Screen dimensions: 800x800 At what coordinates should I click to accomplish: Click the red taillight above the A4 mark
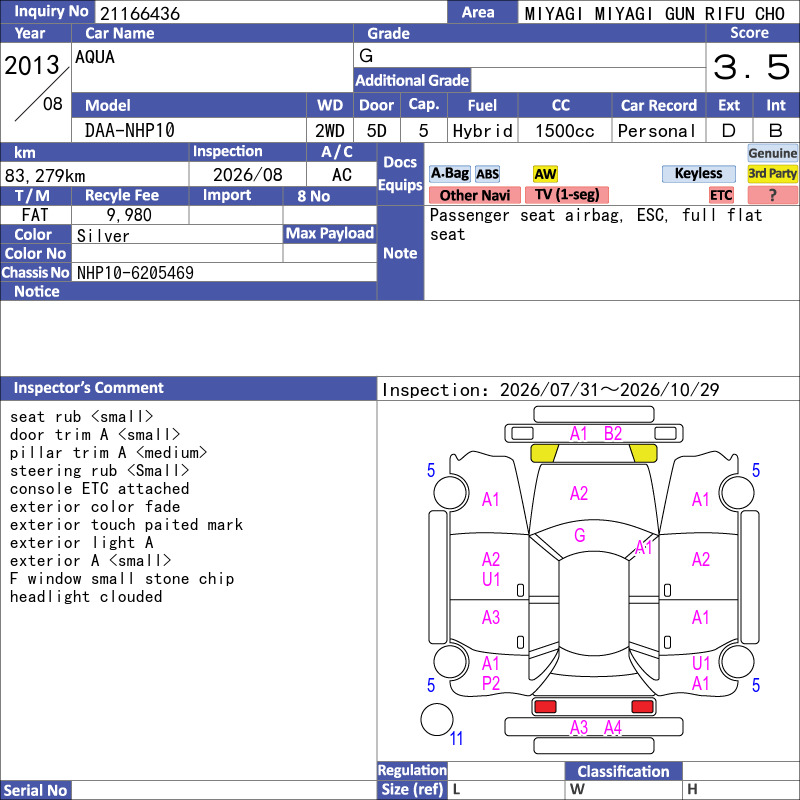(x=642, y=707)
